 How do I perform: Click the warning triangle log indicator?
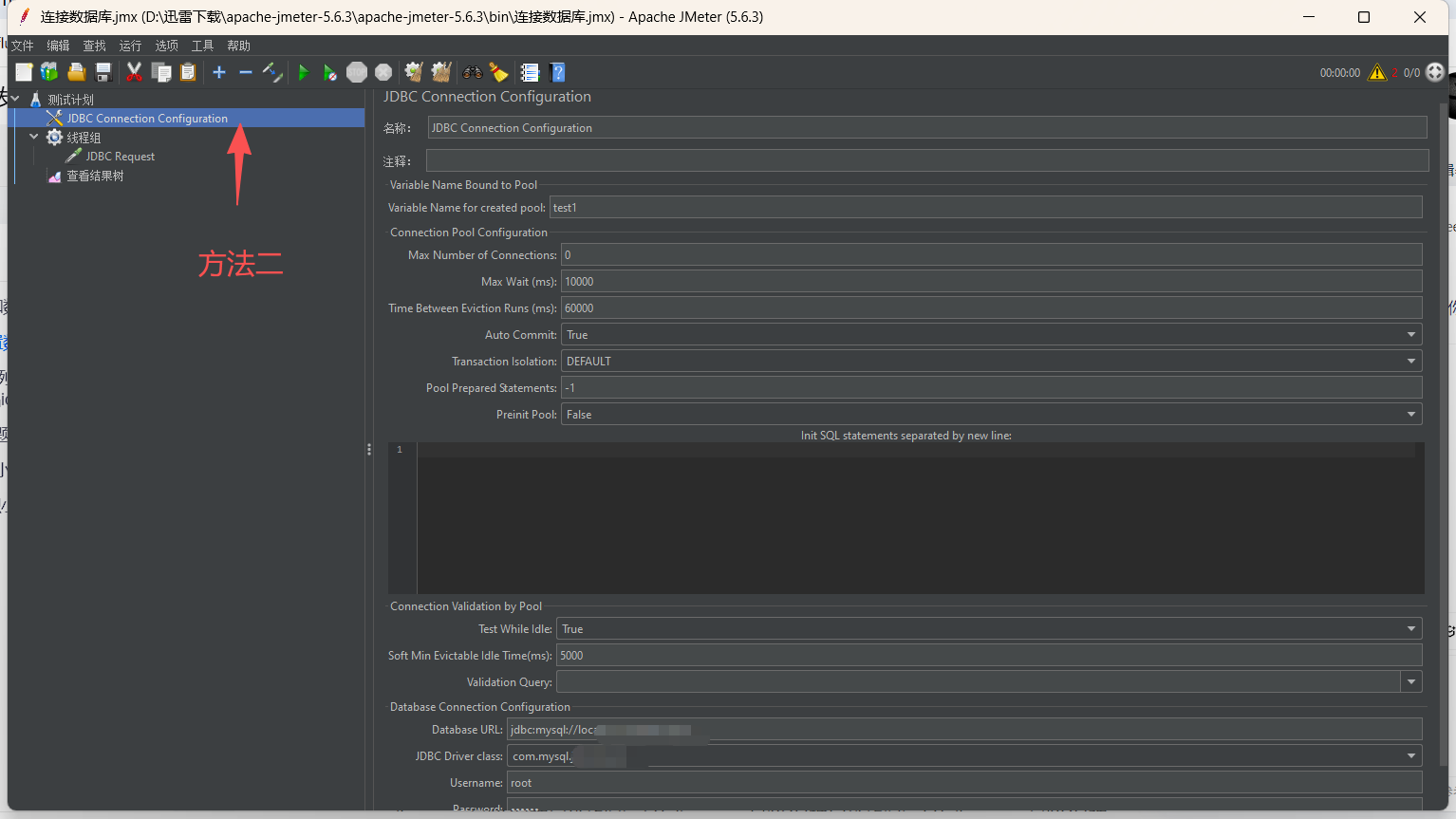coord(1377,72)
